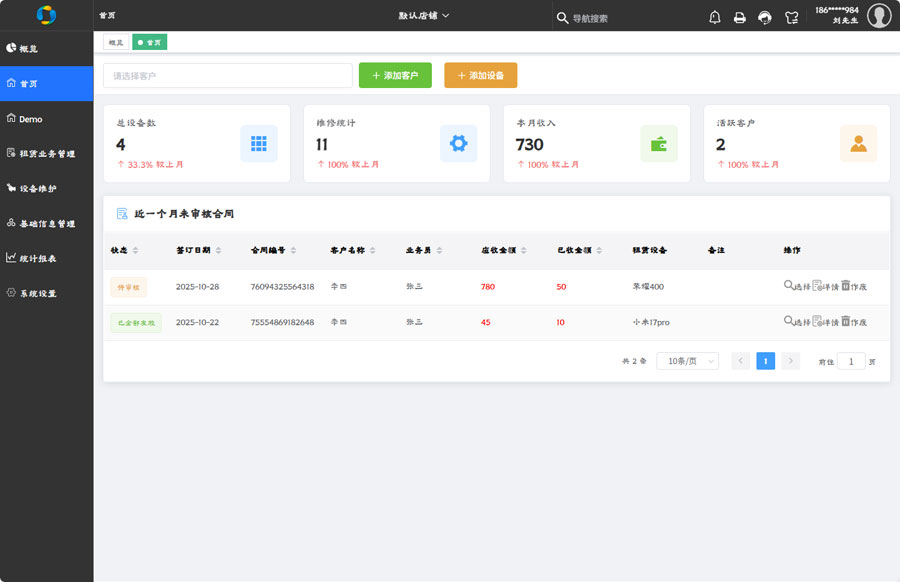Click the theme shirt icon
This screenshot has width=900, height=582.
click(x=792, y=17)
